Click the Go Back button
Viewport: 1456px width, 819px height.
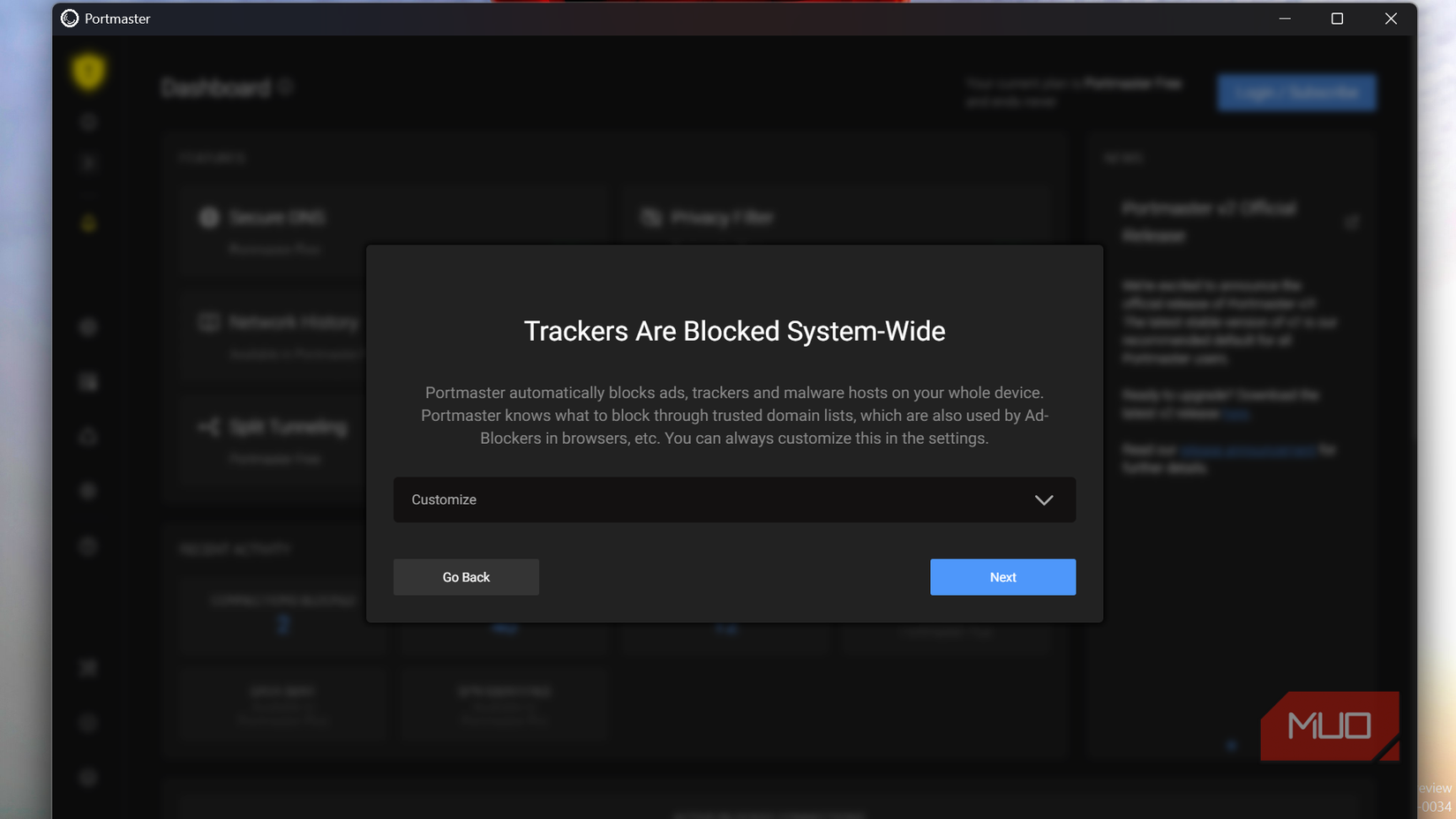(x=466, y=577)
